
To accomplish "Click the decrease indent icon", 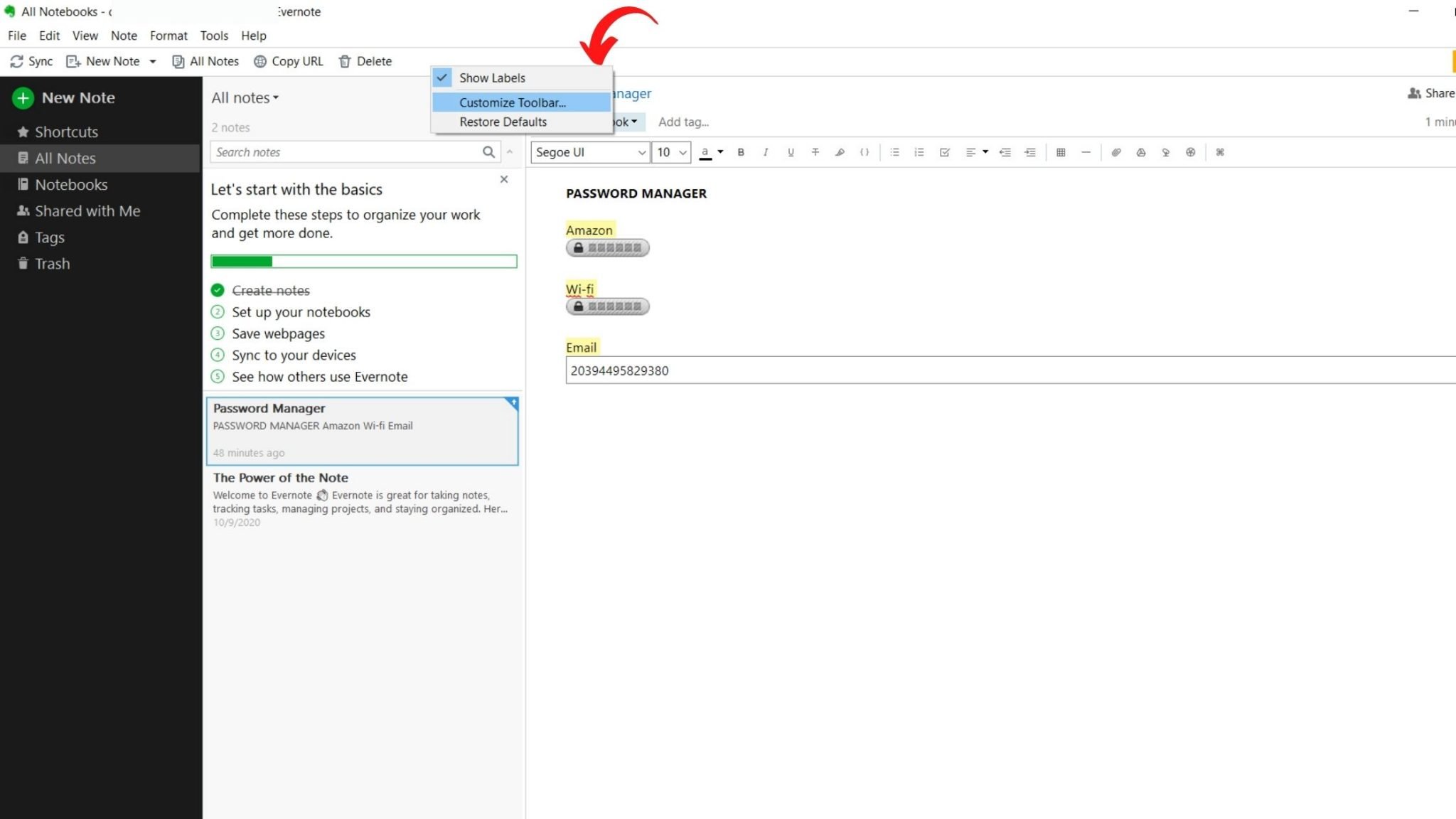I will click(x=1005, y=152).
